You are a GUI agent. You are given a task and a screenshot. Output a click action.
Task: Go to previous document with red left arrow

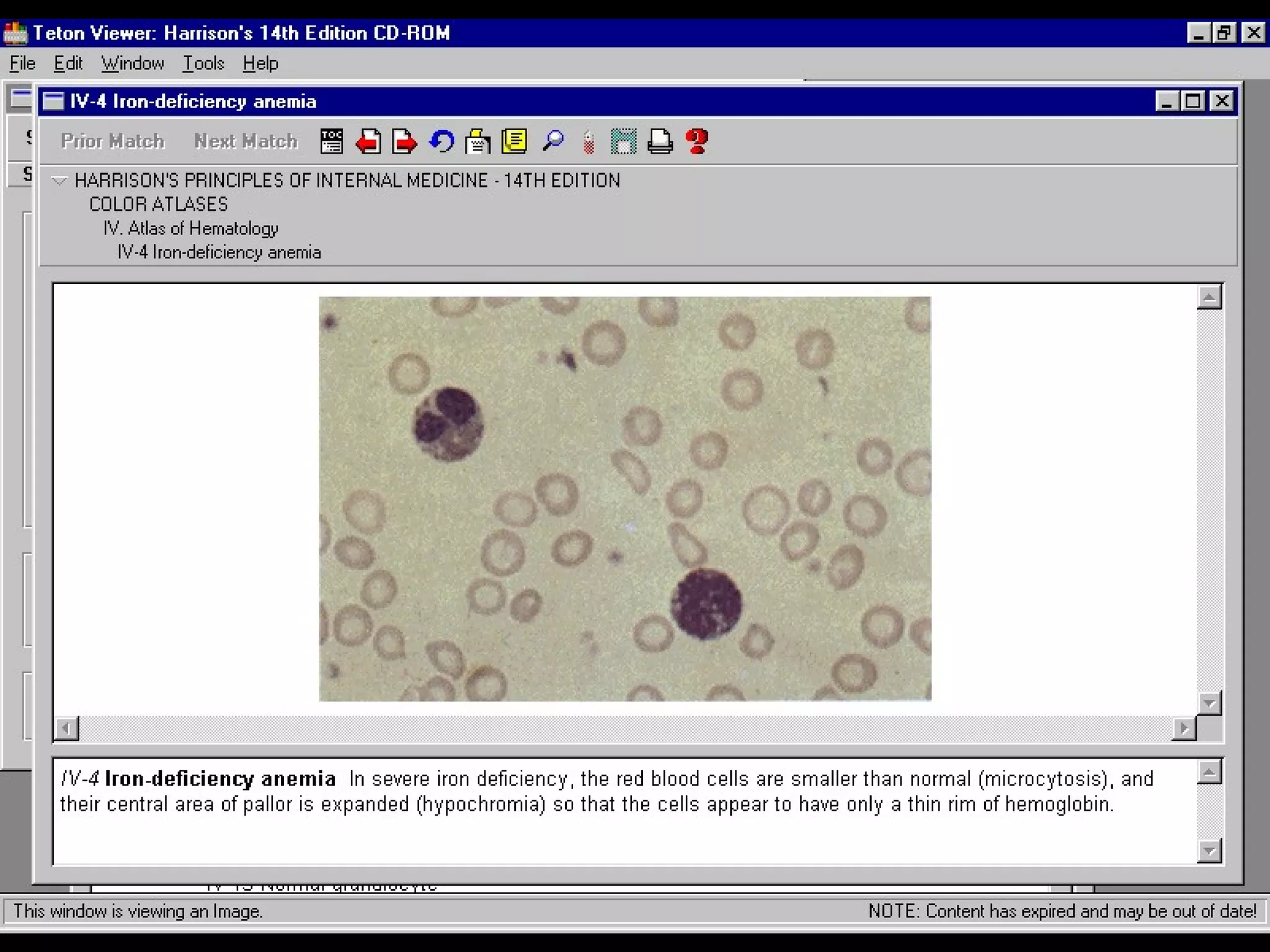tap(368, 141)
